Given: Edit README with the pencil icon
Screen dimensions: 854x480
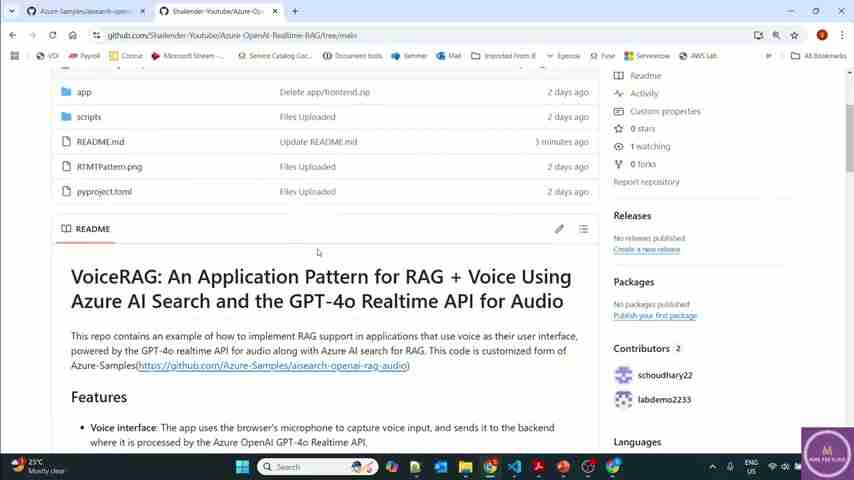Looking at the screenshot, I should tap(559, 229).
